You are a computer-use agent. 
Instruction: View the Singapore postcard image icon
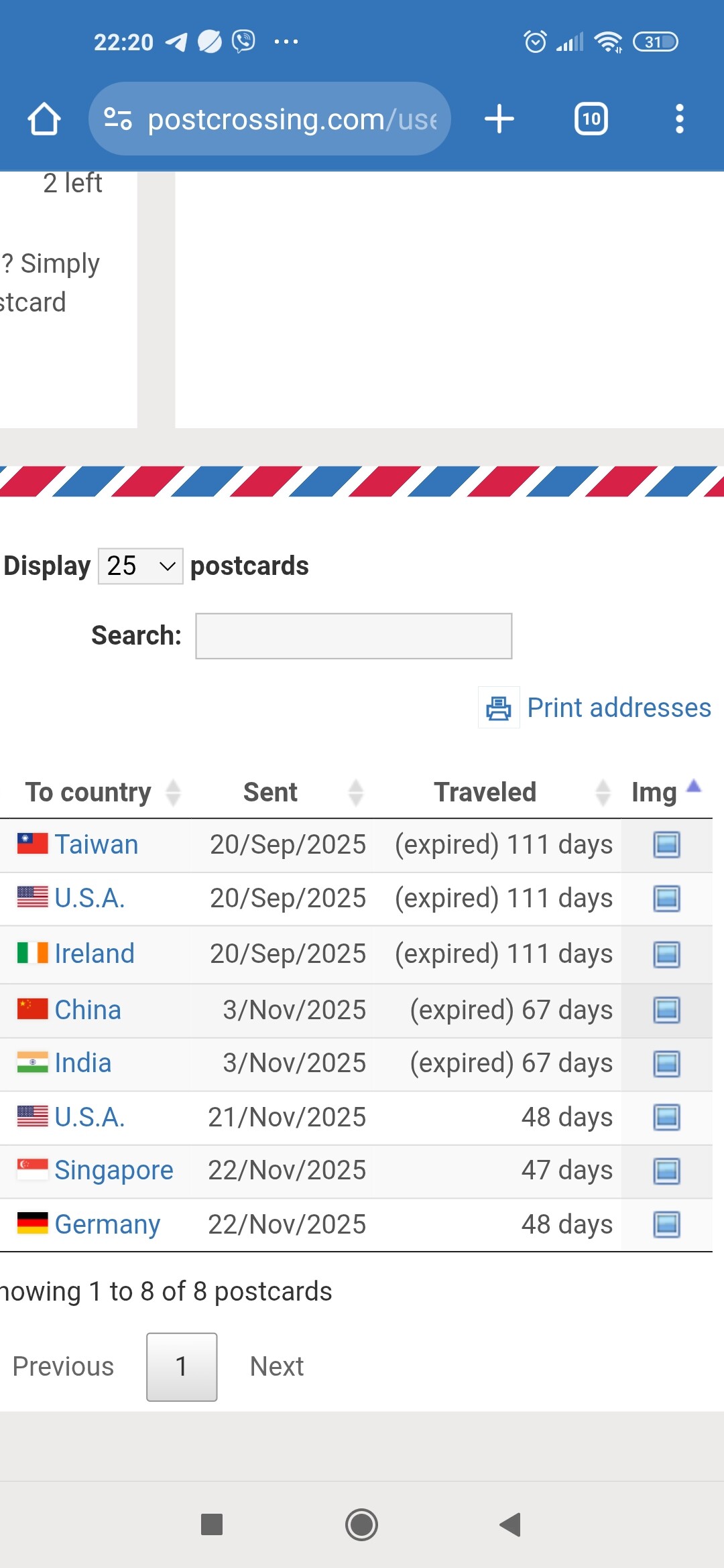pyautogui.click(x=666, y=1171)
